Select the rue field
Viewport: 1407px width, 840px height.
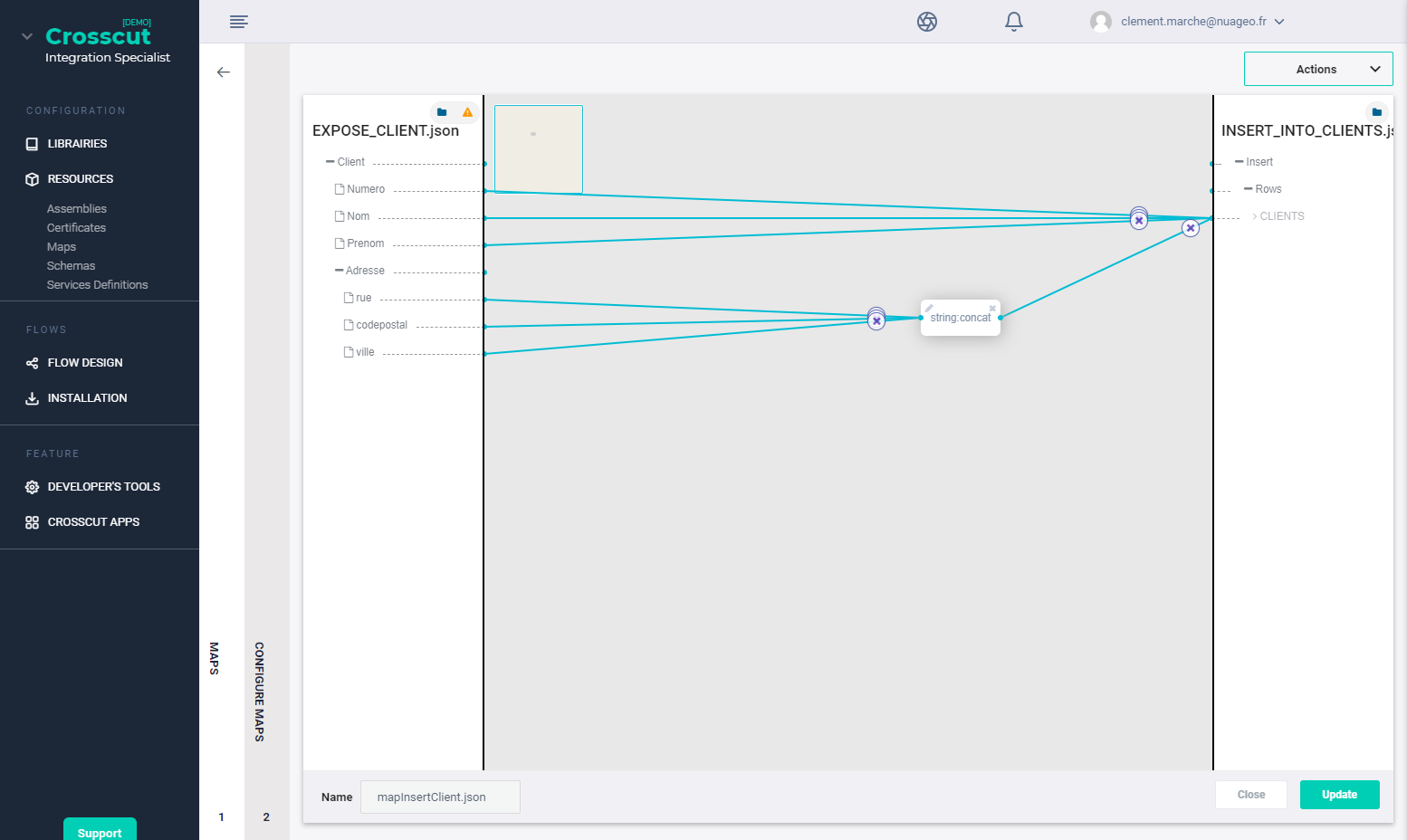click(x=364, y=298)
